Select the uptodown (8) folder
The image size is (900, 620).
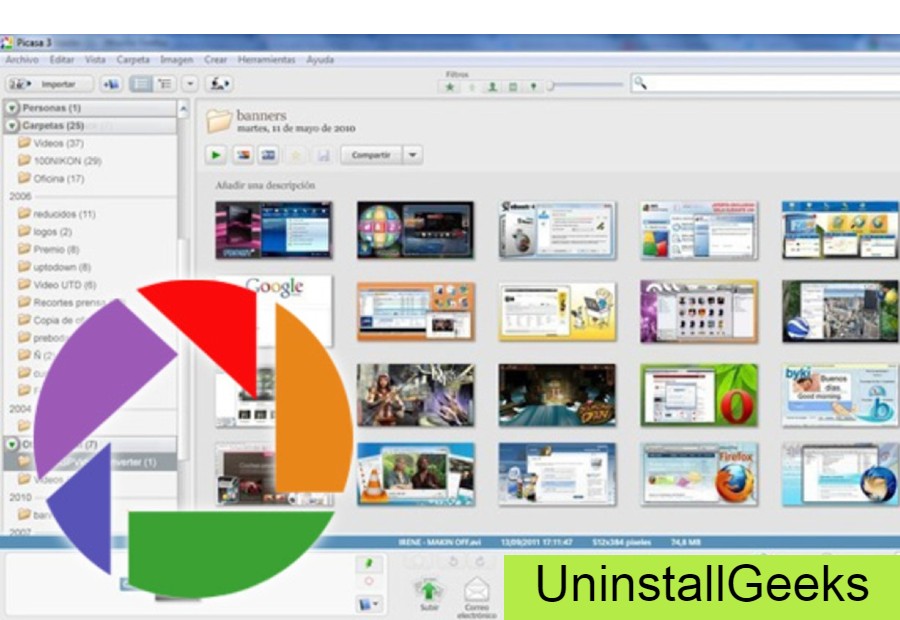[54, 268]
